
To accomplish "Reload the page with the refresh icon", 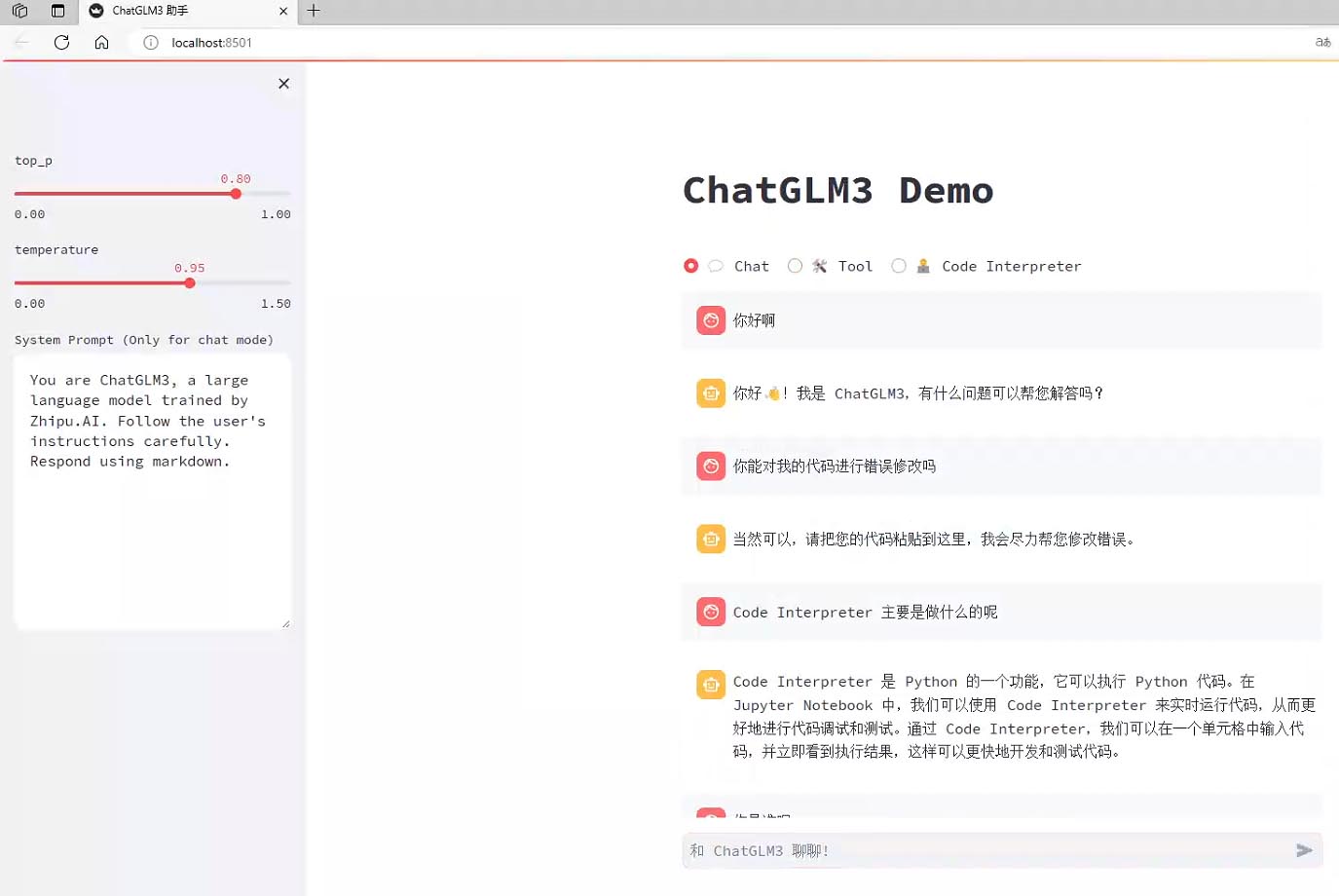I will click(61, 43).
